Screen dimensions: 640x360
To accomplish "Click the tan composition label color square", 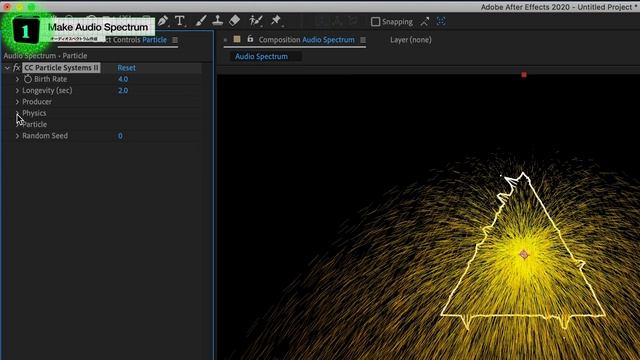I will click(x=237, y=39).
